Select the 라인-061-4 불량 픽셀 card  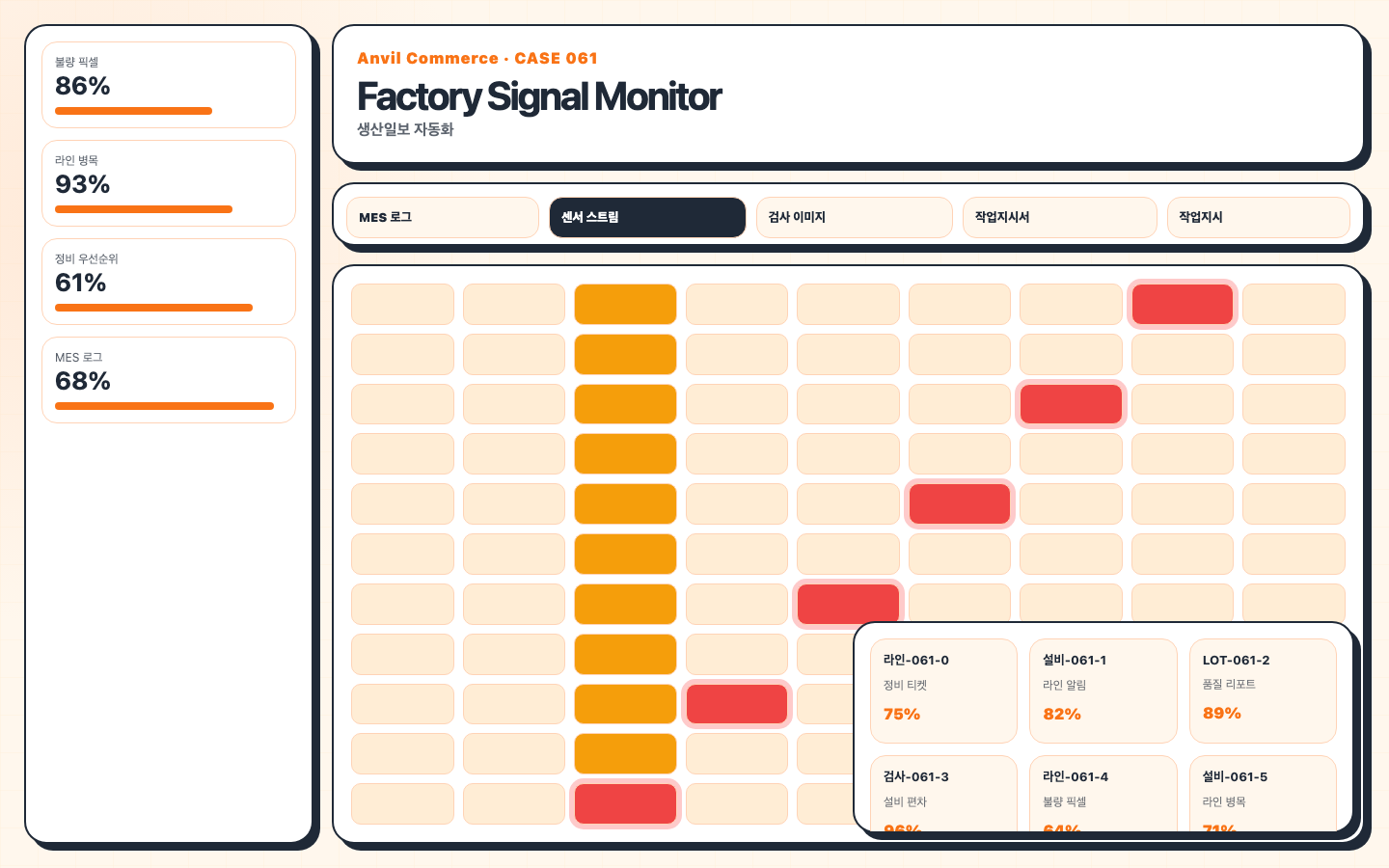tap(1103, 793)
